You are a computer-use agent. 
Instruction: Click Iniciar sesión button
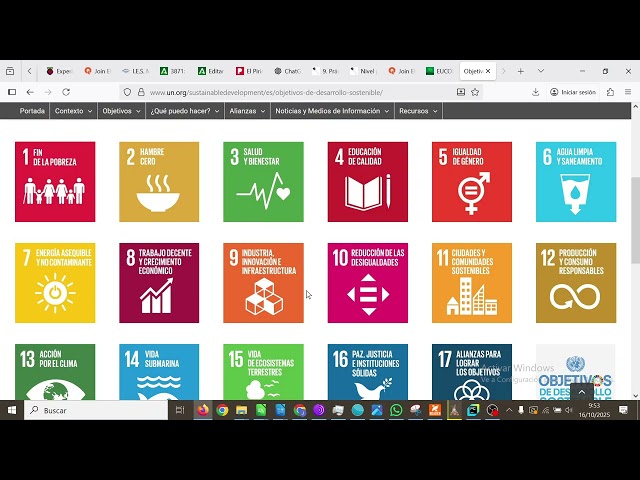pos(573,92)
